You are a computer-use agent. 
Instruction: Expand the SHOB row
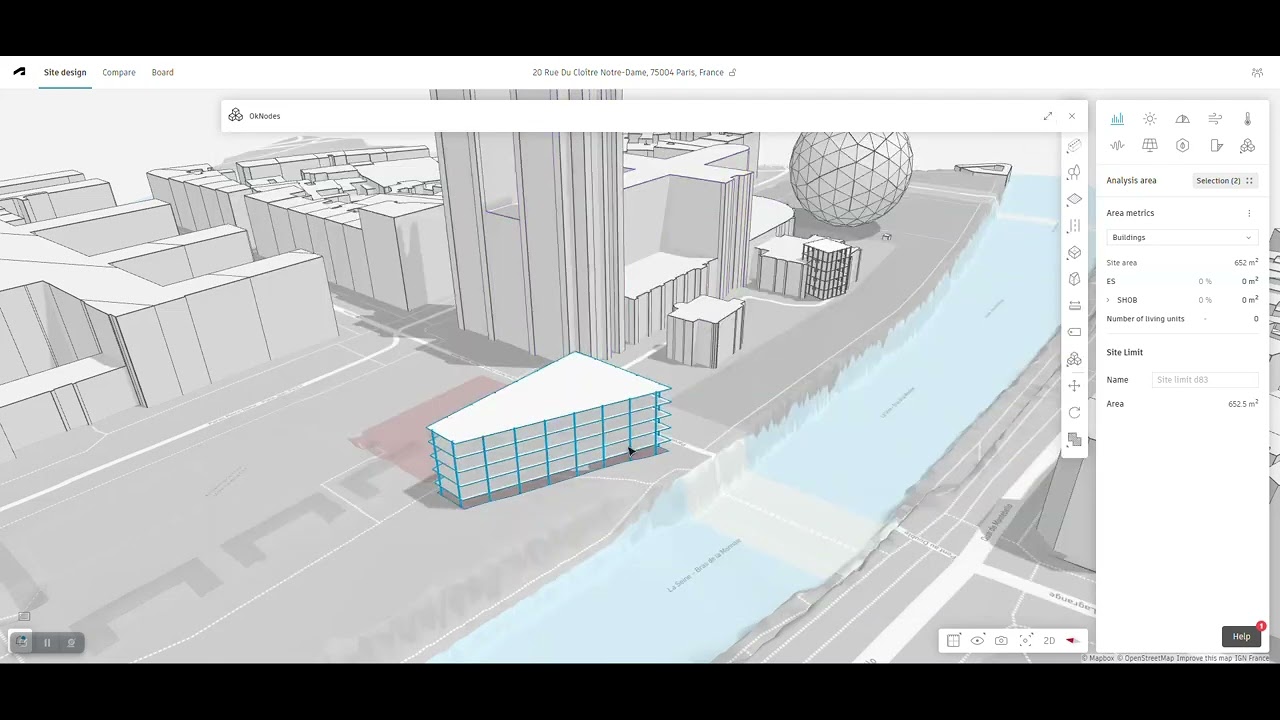pyautogui.click(x=1108, y=300)
